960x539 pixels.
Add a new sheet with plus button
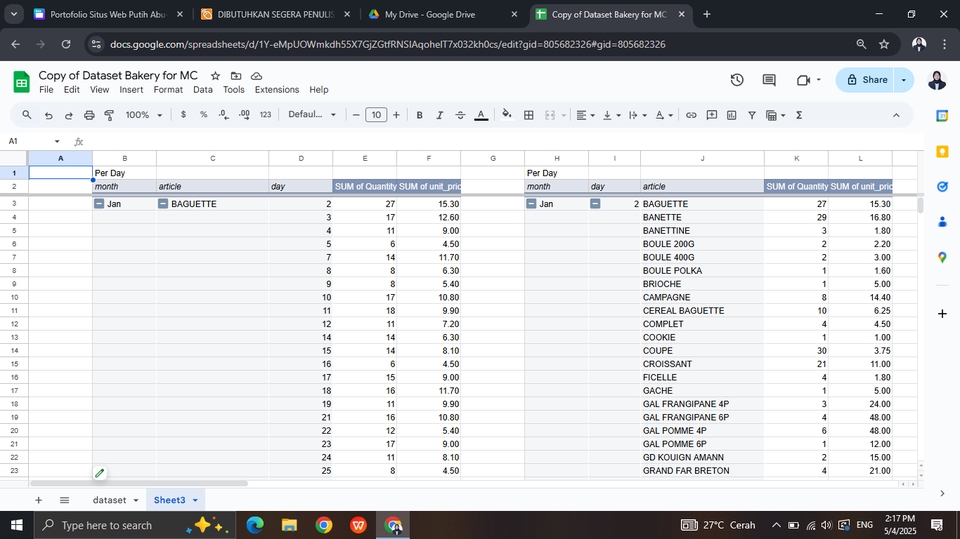coord(39,500)
